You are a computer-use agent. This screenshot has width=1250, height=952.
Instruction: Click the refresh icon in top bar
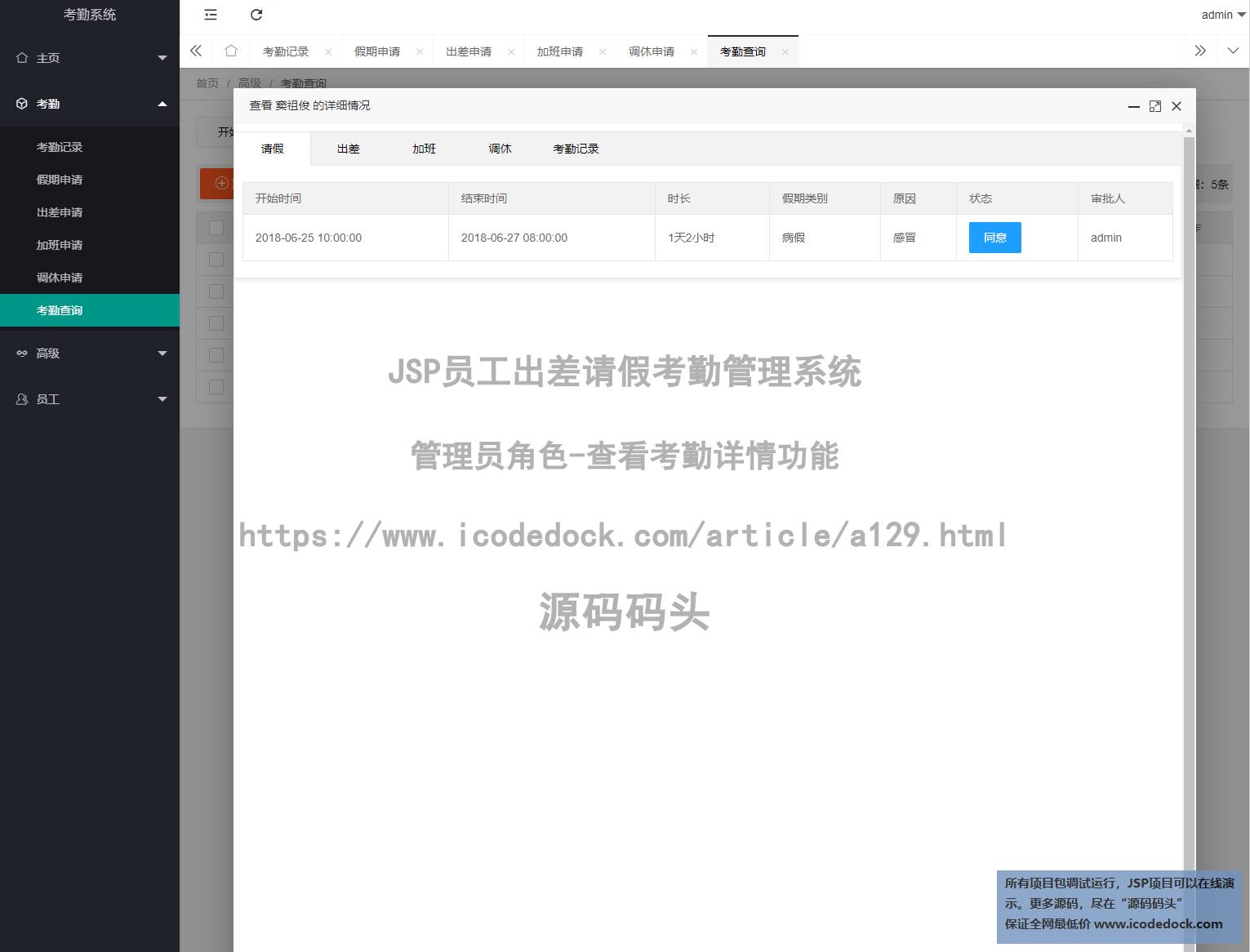[x=256, y=15]
